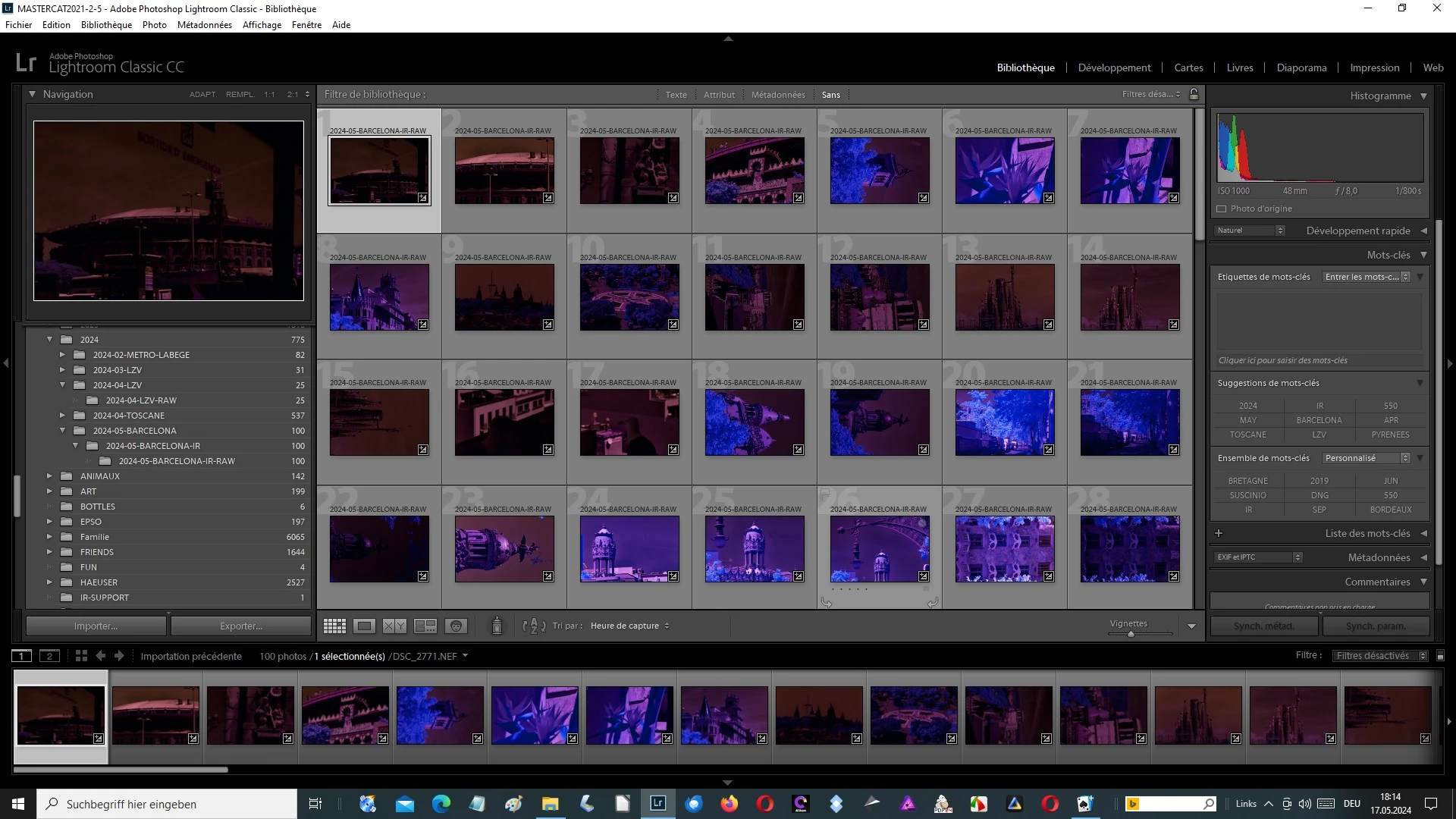Toggle A-Z sort direction icon

click(x=534, y=626)
